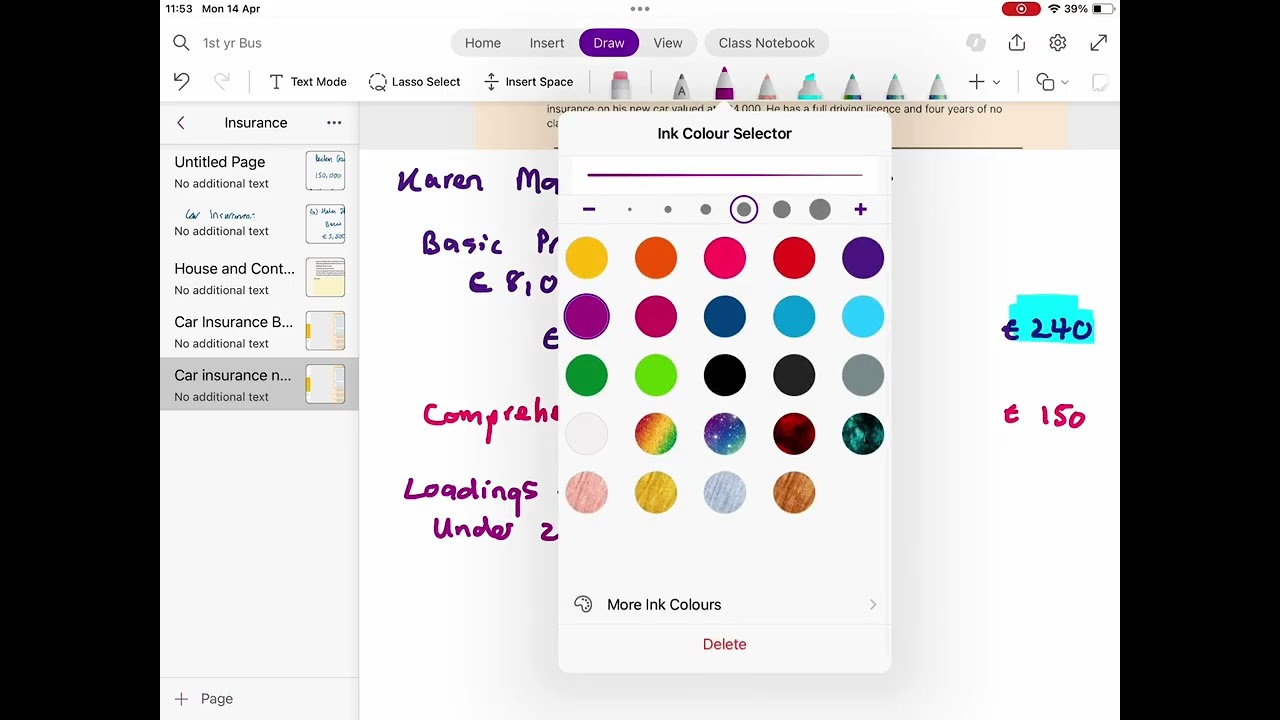This screenshot has width=1280, height=720.
Task: Select the purple pen tool
Action: click(x=724, y=84)
